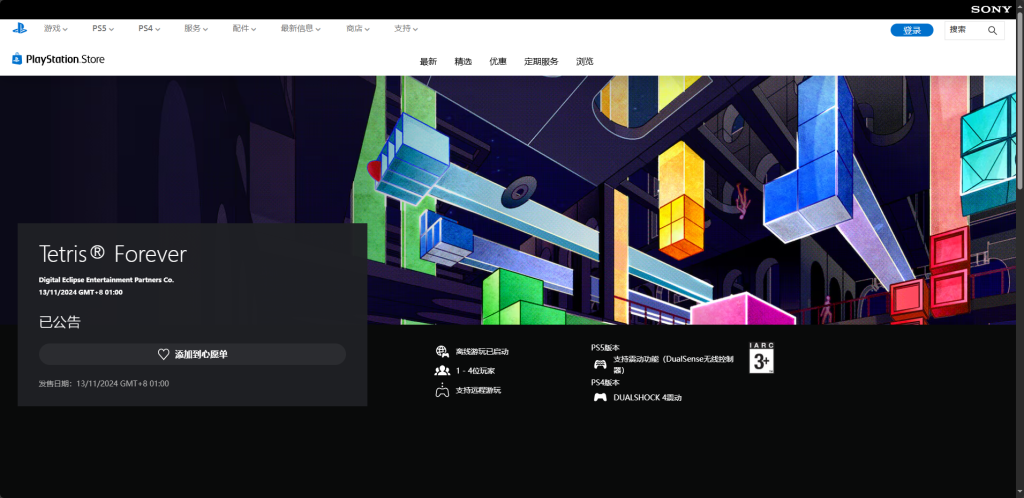Click the search magnifier icon
Viewport: 1024px width, 498px height.
tap(992, 30)
